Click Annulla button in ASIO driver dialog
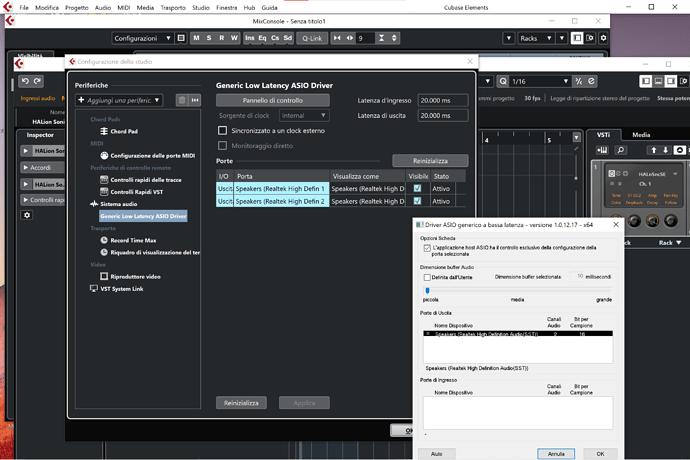 coord(556,454)
